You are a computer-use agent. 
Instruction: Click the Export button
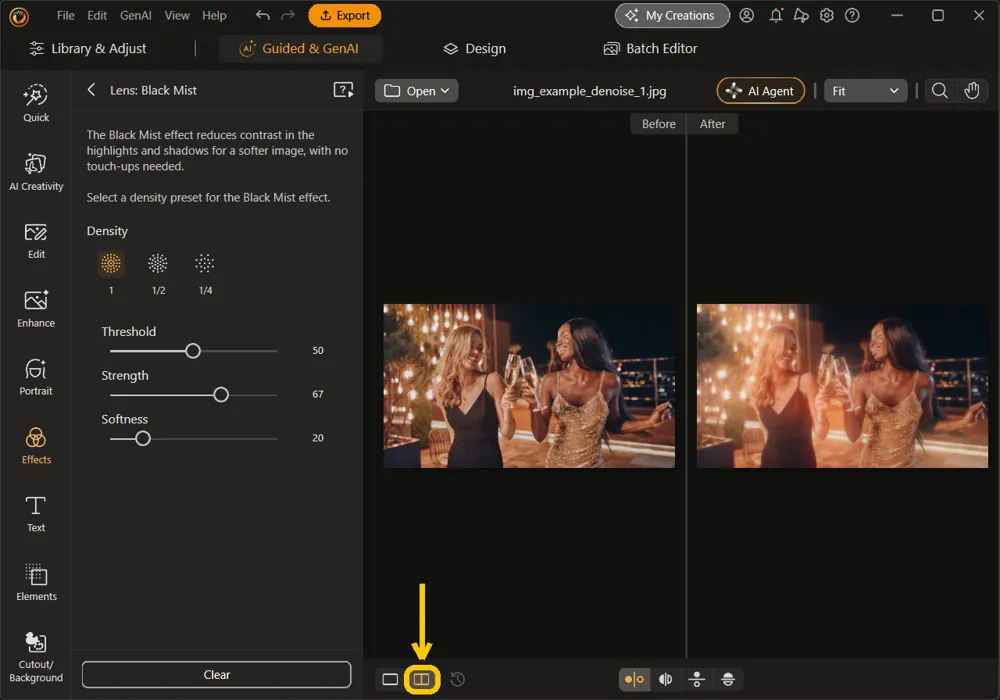[x=344, y=15]
